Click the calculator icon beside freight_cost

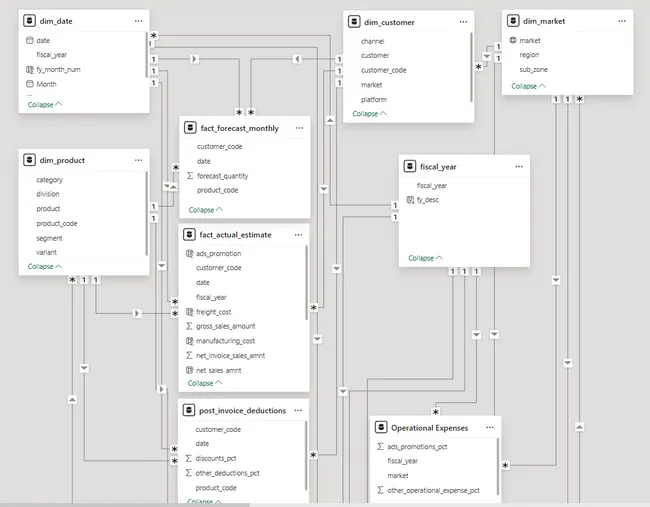(x=189, y=312)
